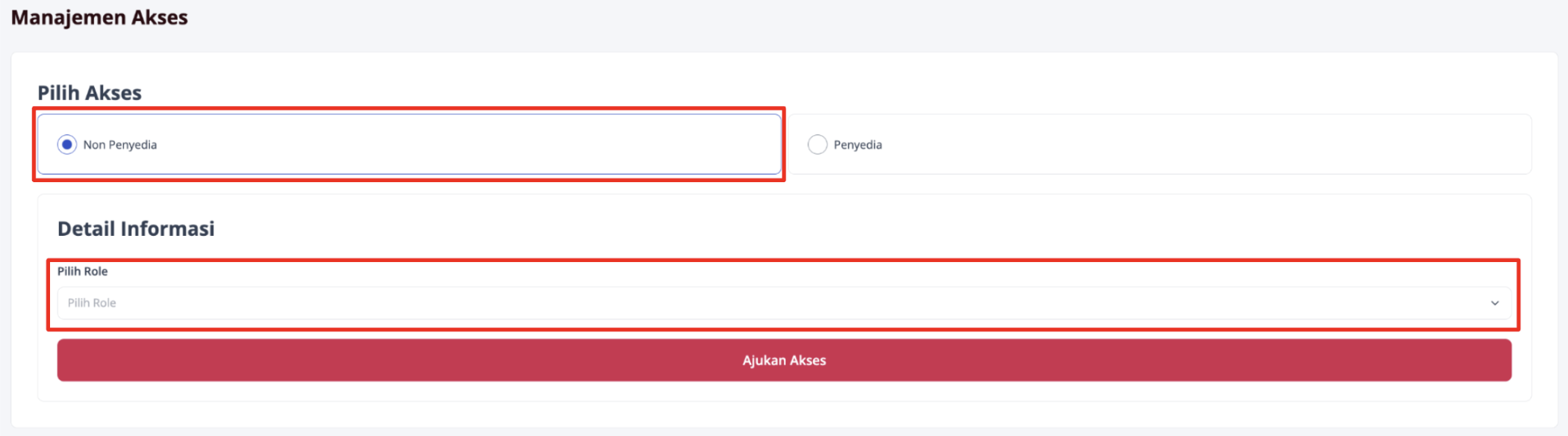The width and height of the screenshot is (1568, 436).
Task: Click the Ajukan Akses button's white text
Action: pyautogui.click(x=784, y=360)
